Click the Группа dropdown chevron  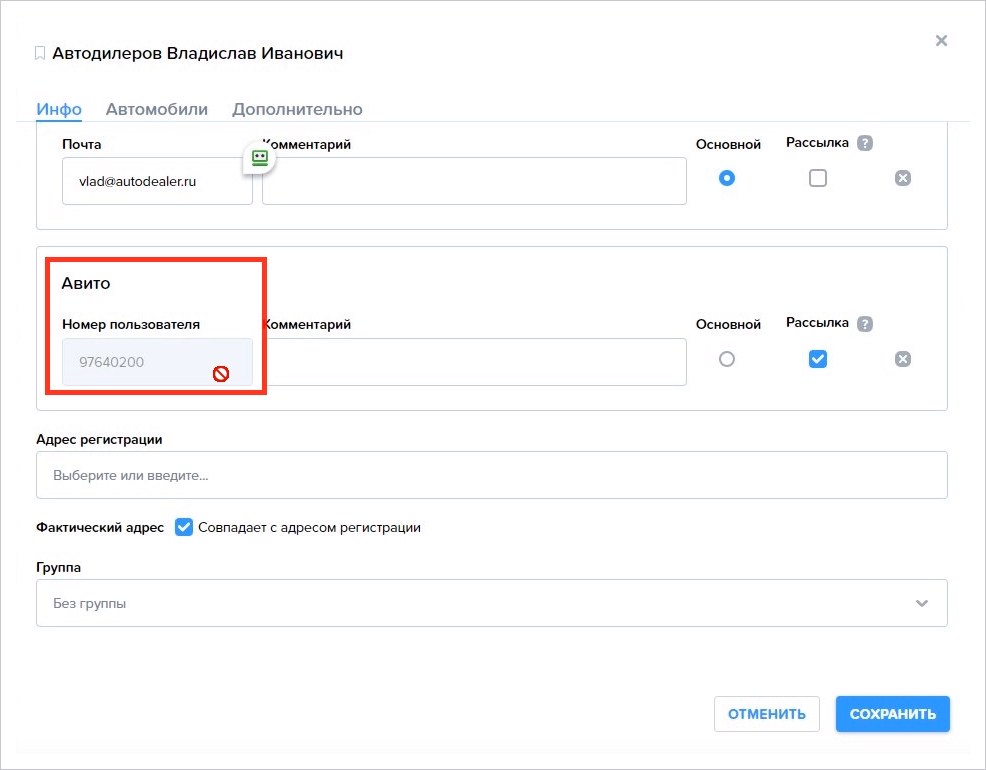922,603
